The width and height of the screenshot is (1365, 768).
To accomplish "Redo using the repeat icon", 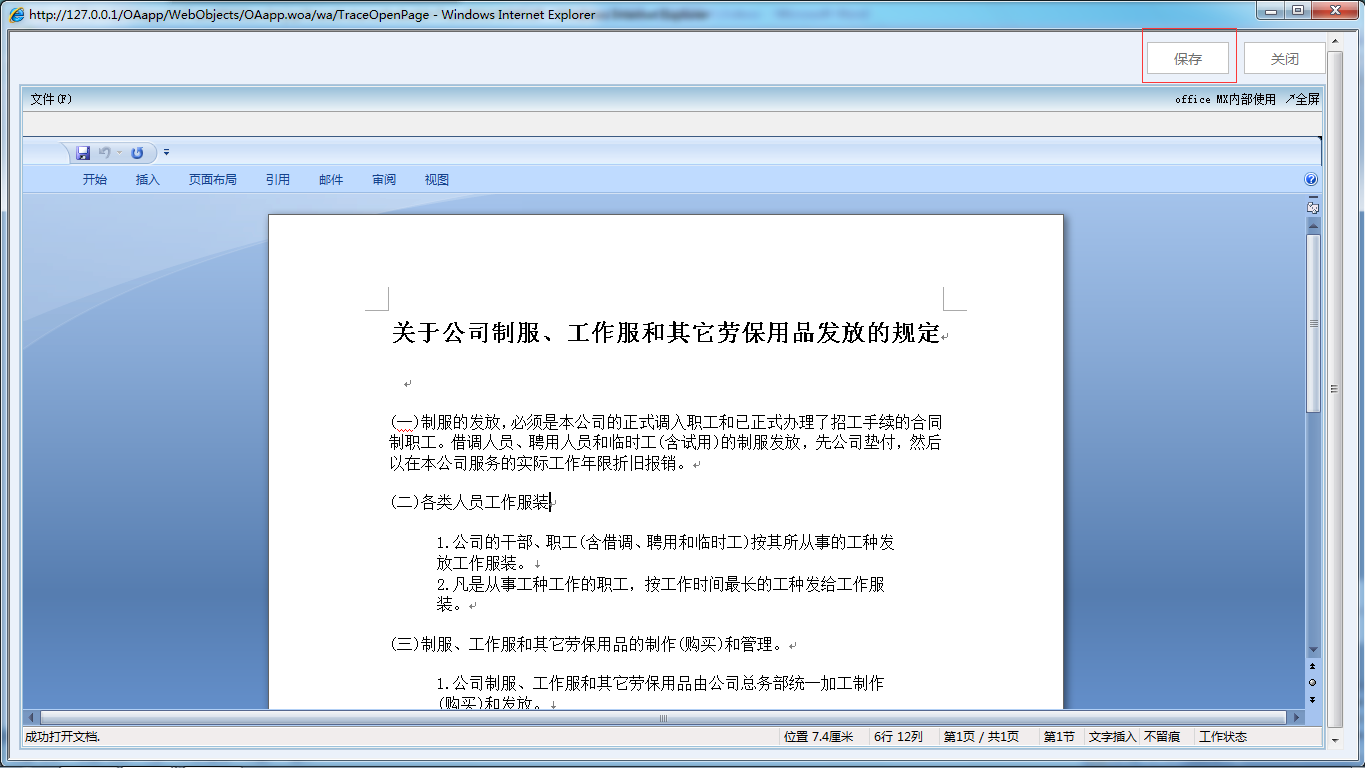I will click(137, 152).
